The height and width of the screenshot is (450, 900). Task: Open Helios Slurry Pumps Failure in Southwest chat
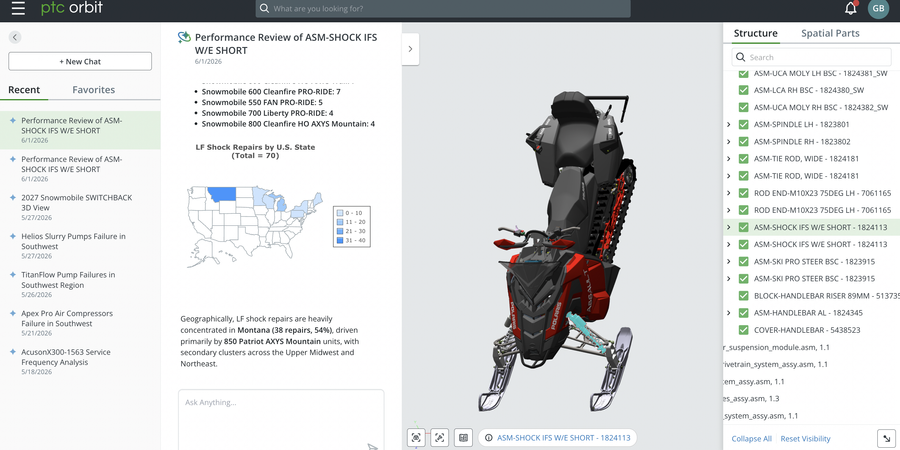(80, 246)
